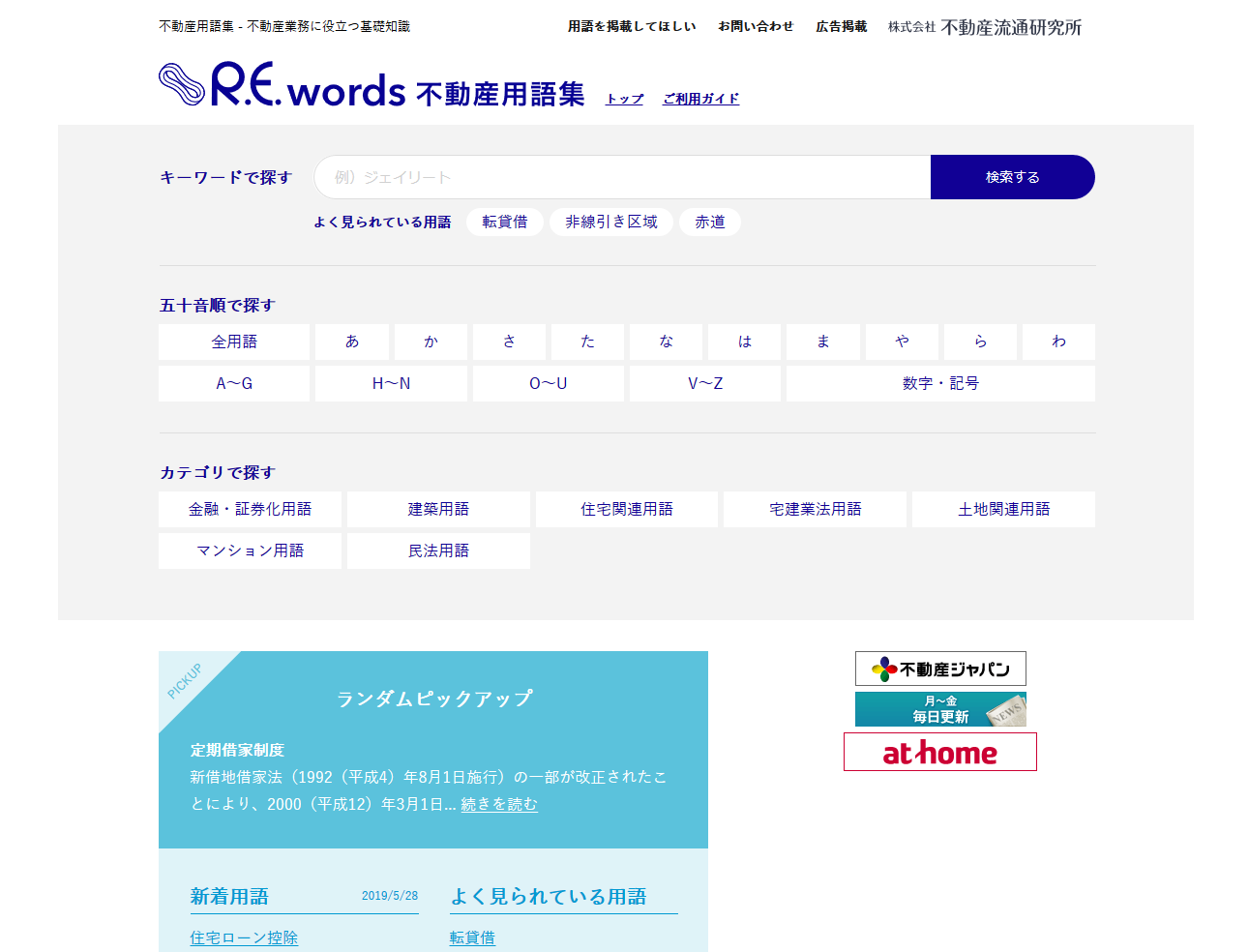The height and width of the screenshot is (952, 1249).
Task: Select the た kana index
Action: click(x=587, y=342)
